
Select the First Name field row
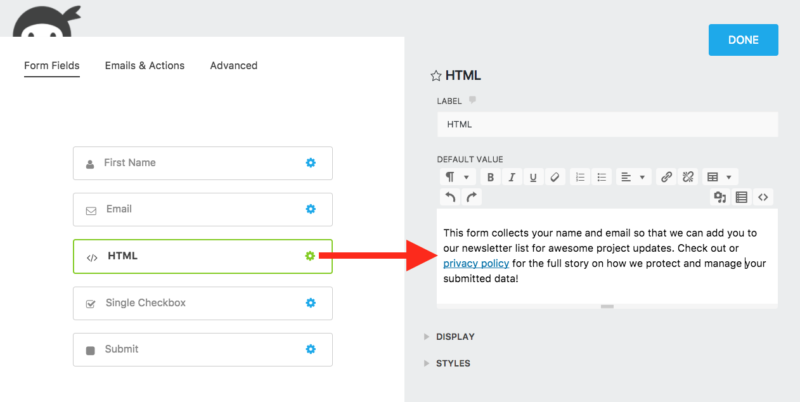pyautogui.click(x=203, y=163)
